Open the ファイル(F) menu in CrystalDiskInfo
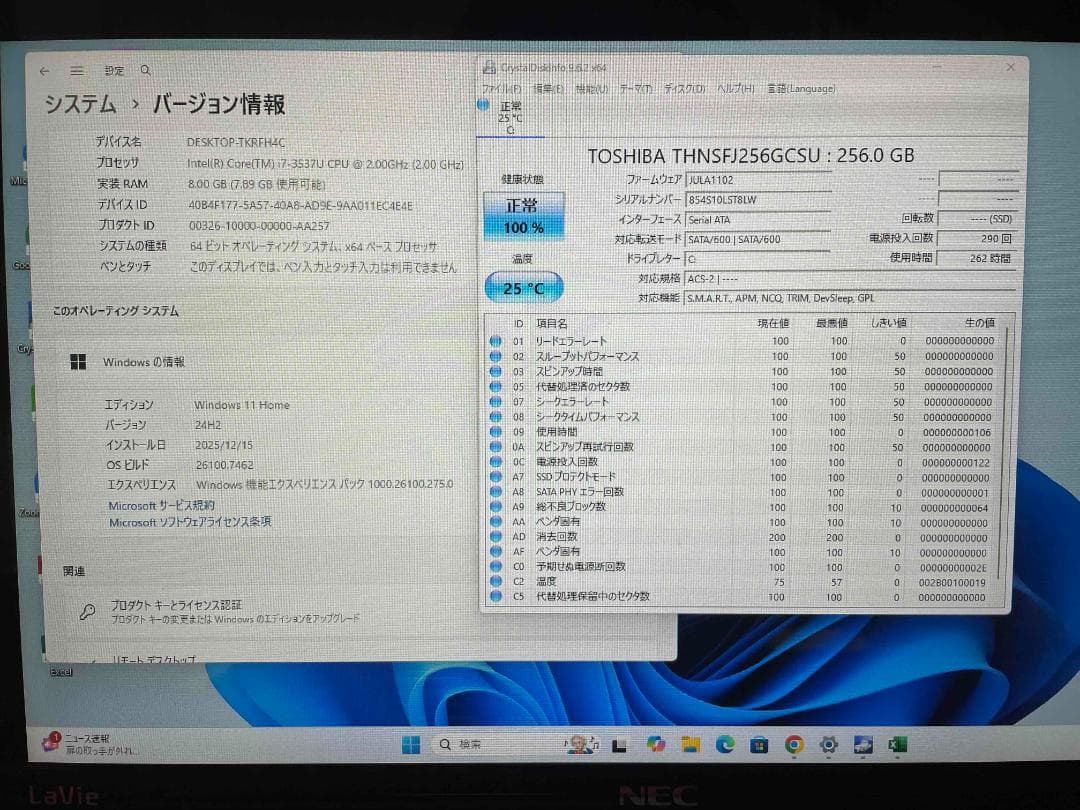The image size is (1080, 810). 502,89
